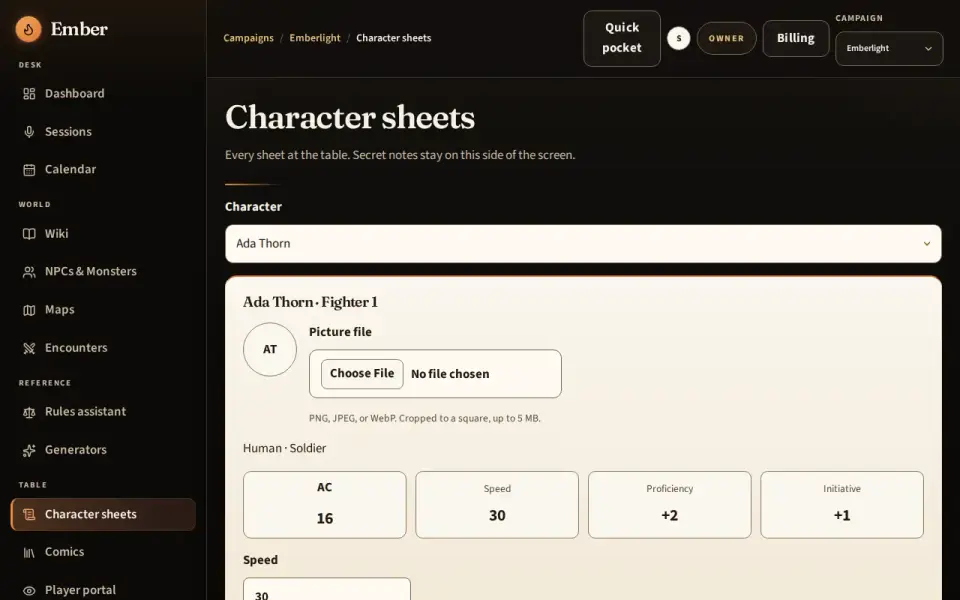Open the Dashboard page
The image size is (960, 600).
103,94
